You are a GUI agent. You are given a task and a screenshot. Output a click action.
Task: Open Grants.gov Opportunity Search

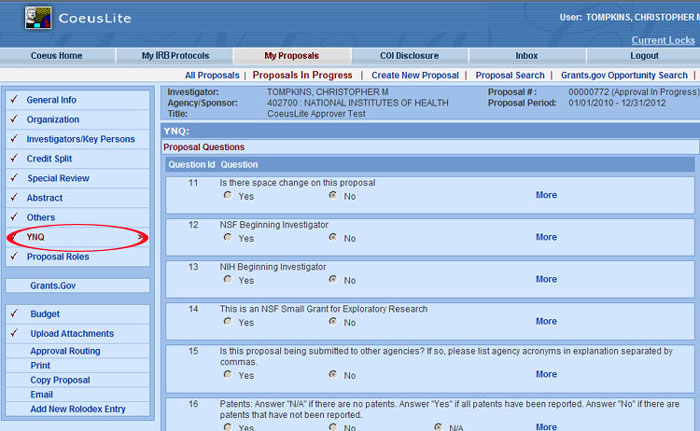pyautogui.click(x=624, y=75)
